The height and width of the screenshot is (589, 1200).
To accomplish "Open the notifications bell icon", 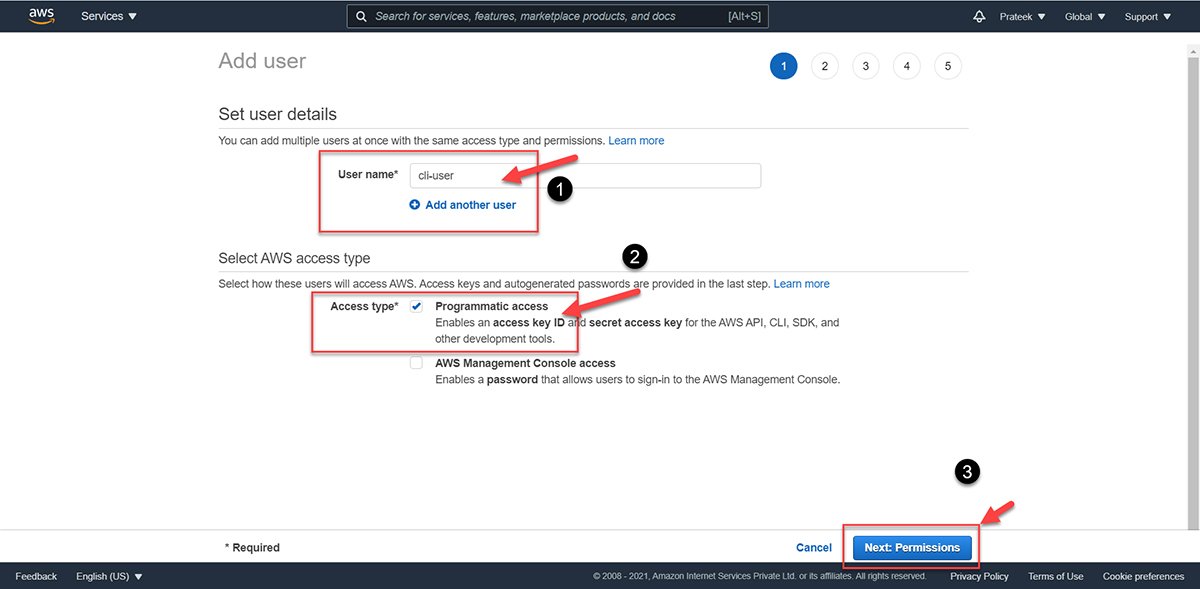I will pyautogui.click(x=978, y=17).
